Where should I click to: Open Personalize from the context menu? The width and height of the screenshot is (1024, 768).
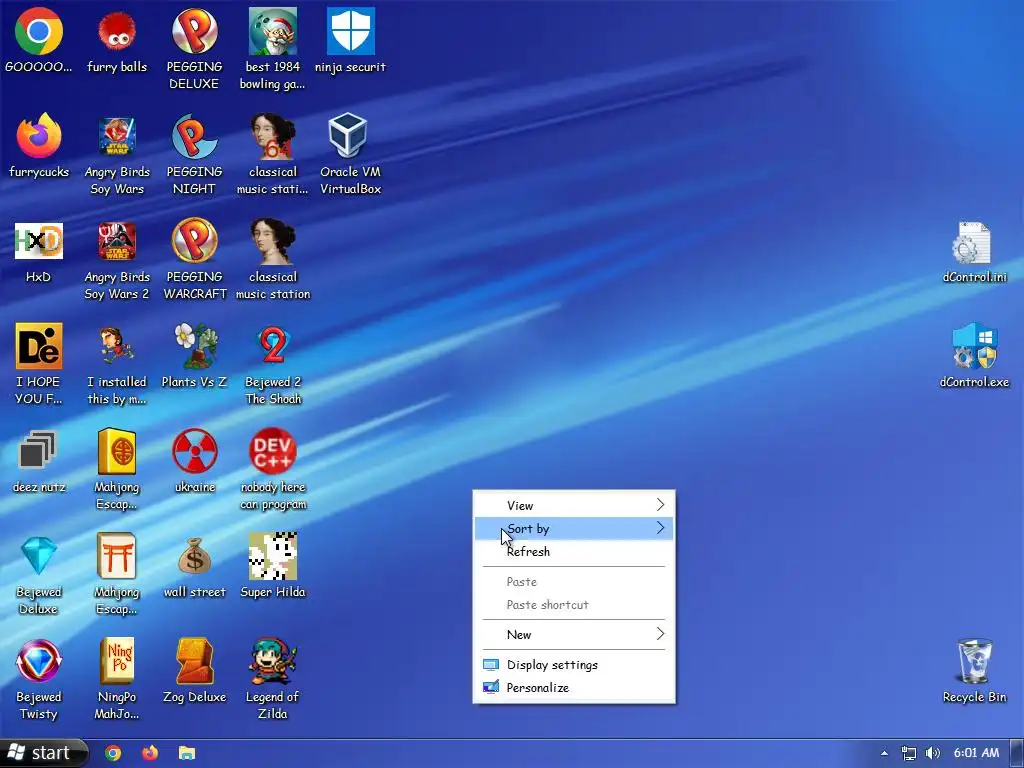[x=574, y=687]
